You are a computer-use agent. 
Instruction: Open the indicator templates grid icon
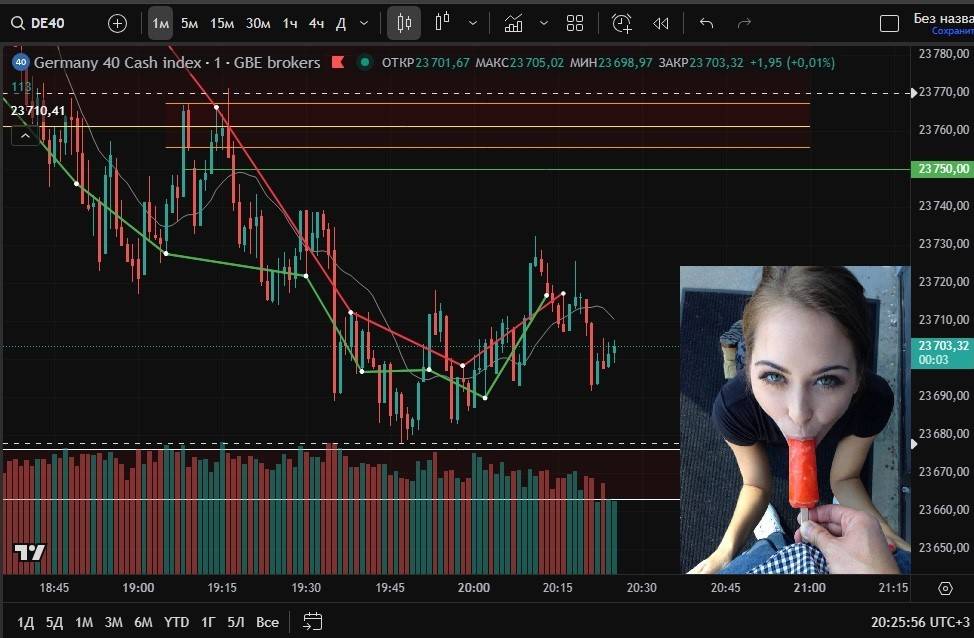pyautogui.click(x=575, y=23)
